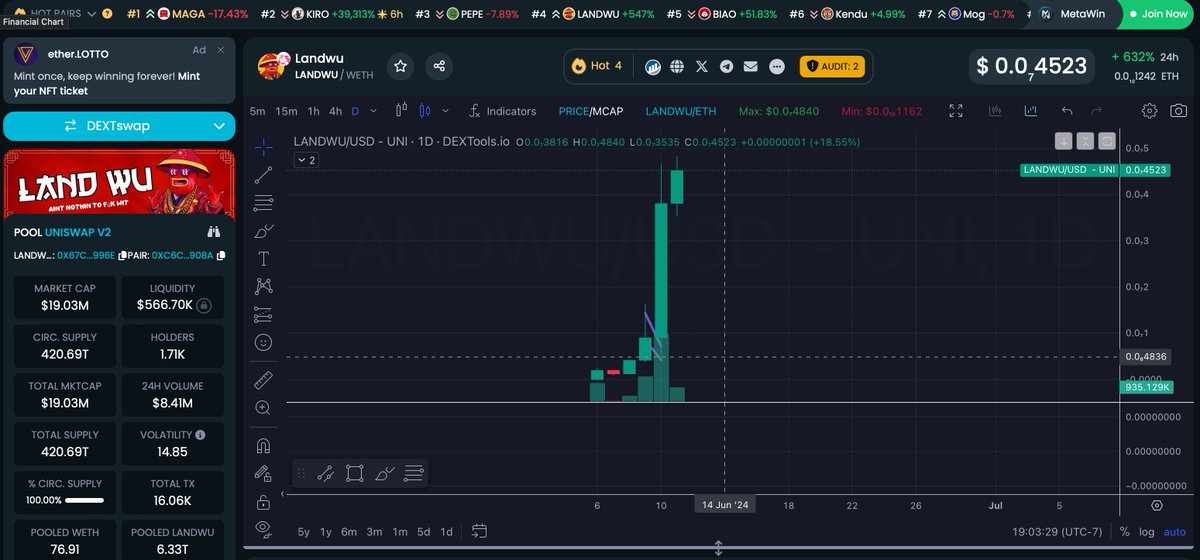Undo last chart action
The width and height of the screenshot is (1200, 560).
1067,111
